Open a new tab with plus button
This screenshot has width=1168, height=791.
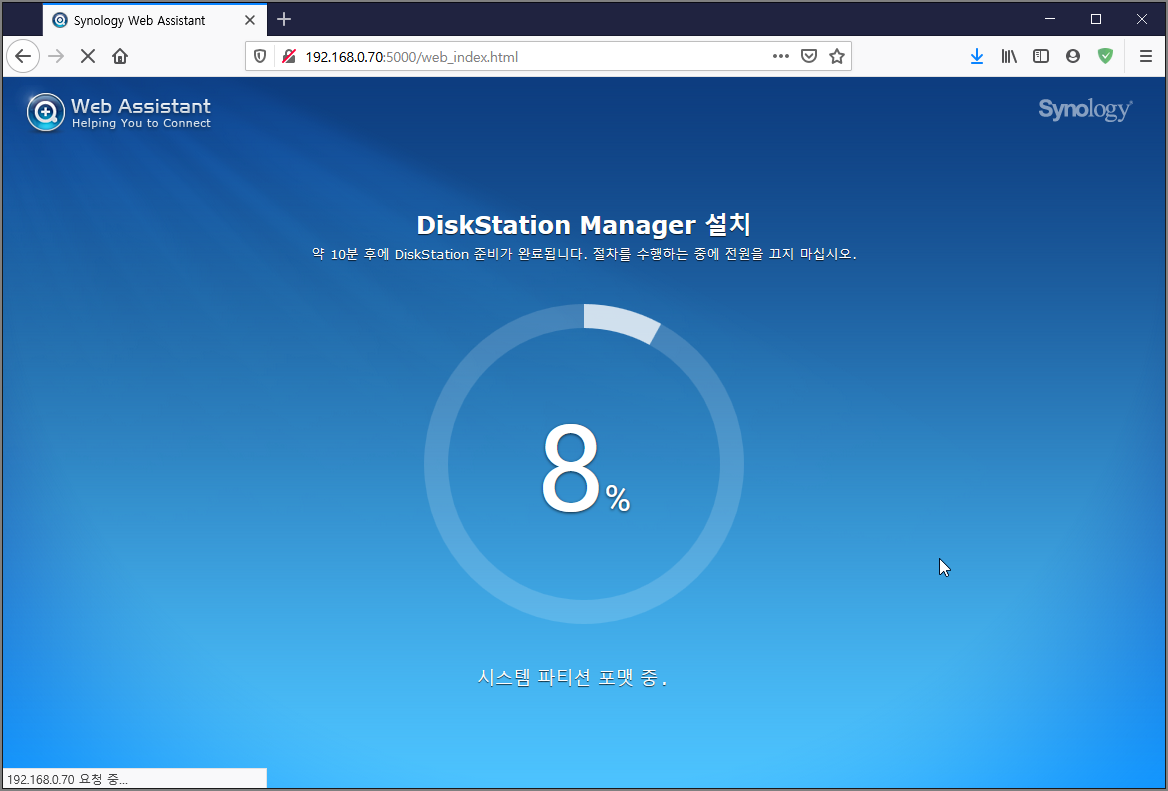tap(284, 20)
